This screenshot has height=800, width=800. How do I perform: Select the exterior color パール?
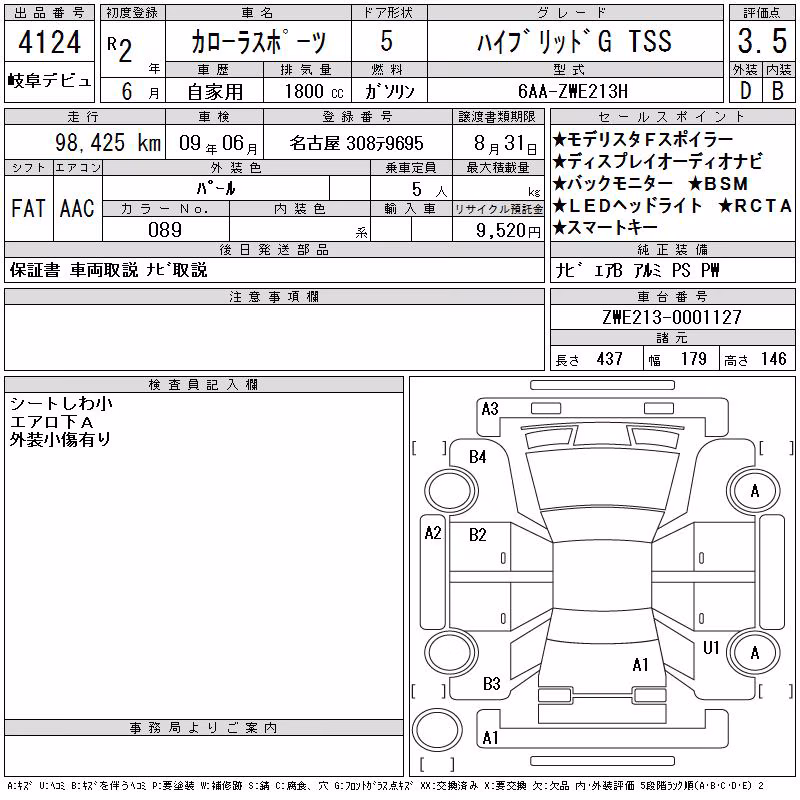(216, 189)
